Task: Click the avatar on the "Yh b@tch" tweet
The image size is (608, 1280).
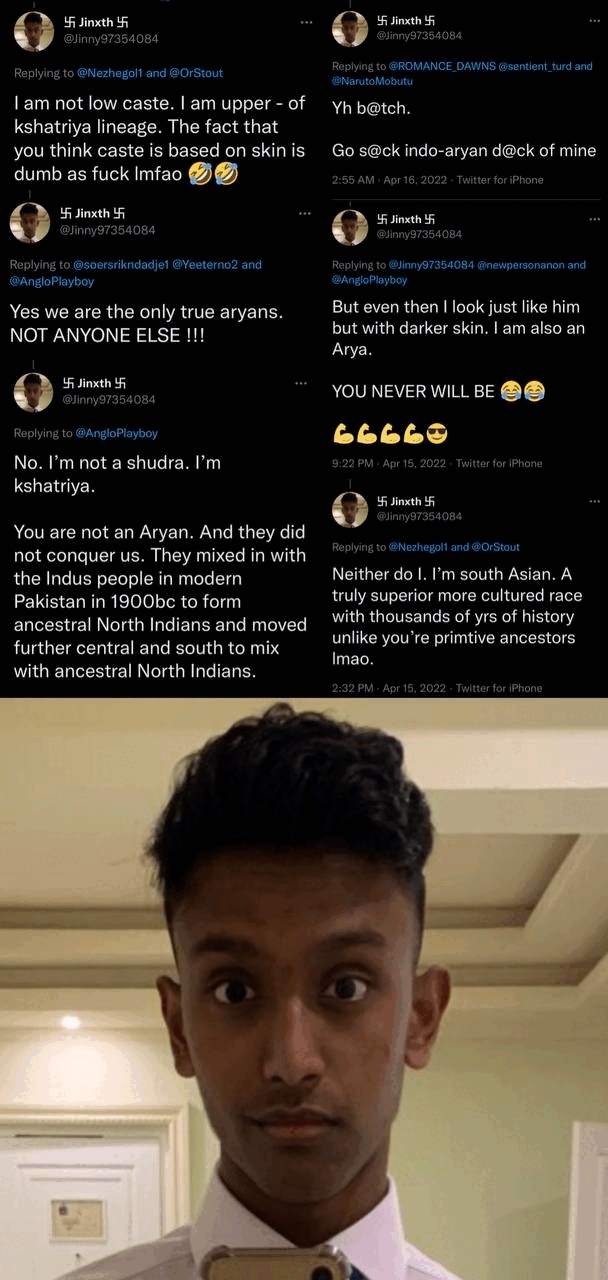Action: (350, 29)
